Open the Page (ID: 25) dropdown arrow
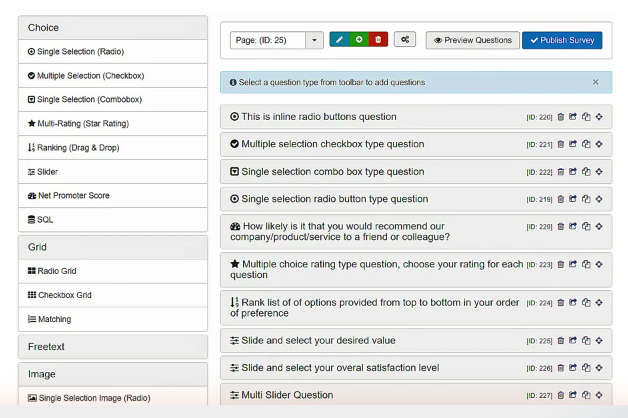 (314, 40)
